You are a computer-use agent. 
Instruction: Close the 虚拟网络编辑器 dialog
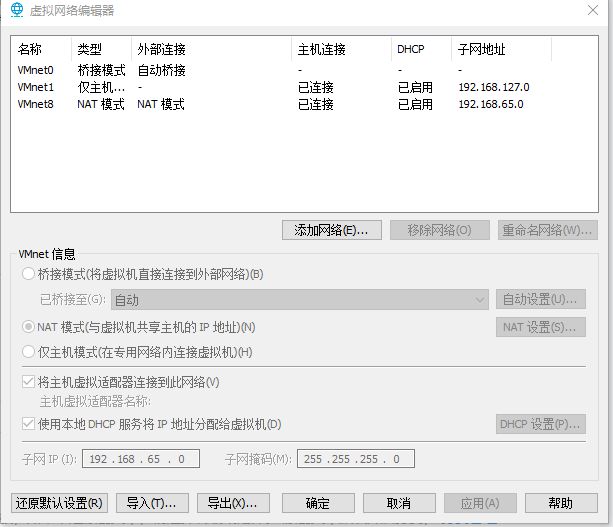tap(593, 10)
